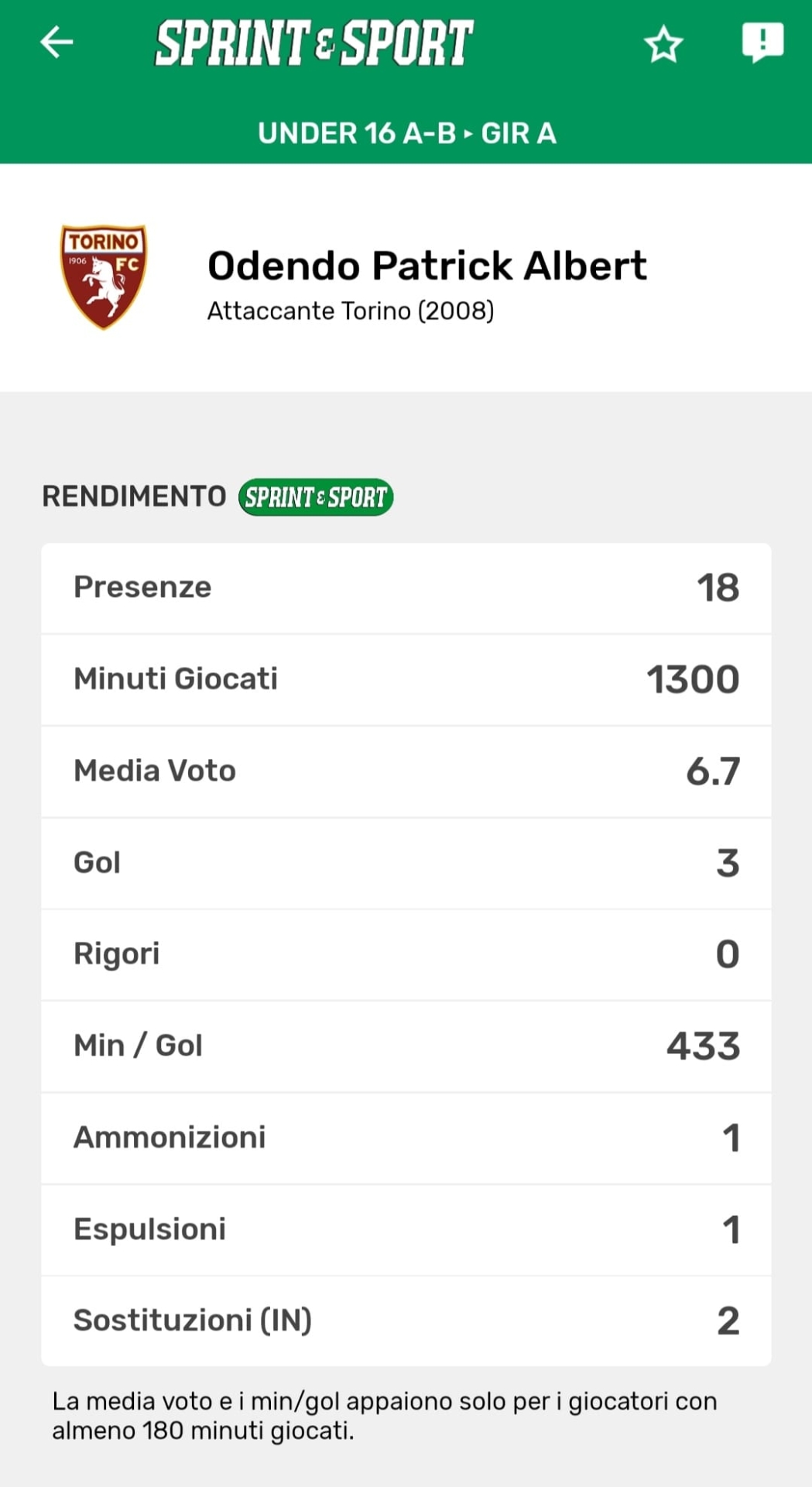
Task: Open the Torino FC club crest
Action: click(x=104, y=276)
